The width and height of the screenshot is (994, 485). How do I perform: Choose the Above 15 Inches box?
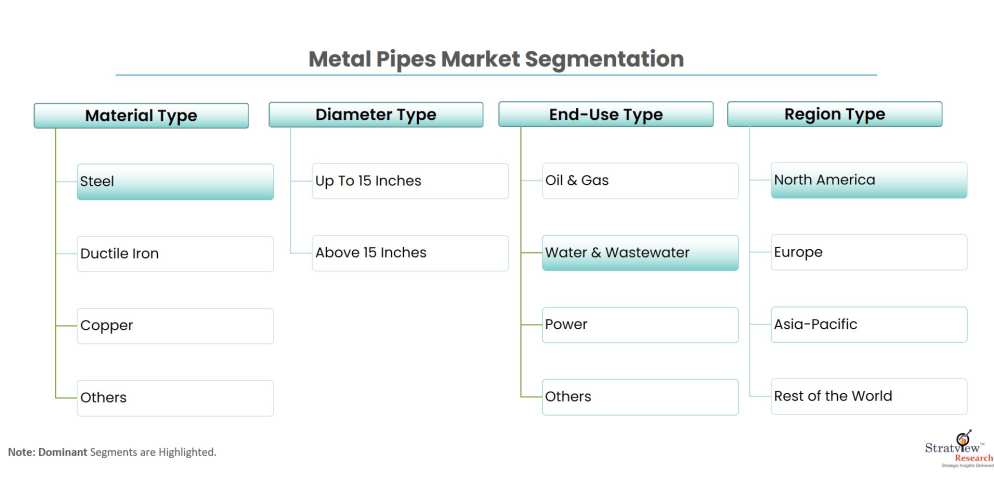[410, 253]
